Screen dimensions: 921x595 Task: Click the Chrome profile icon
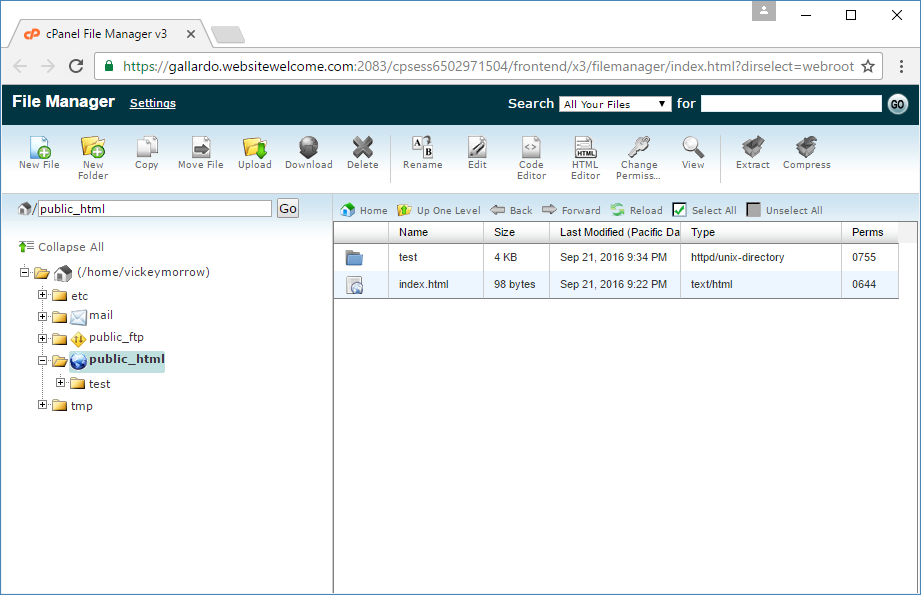click(x=764, y=11)
